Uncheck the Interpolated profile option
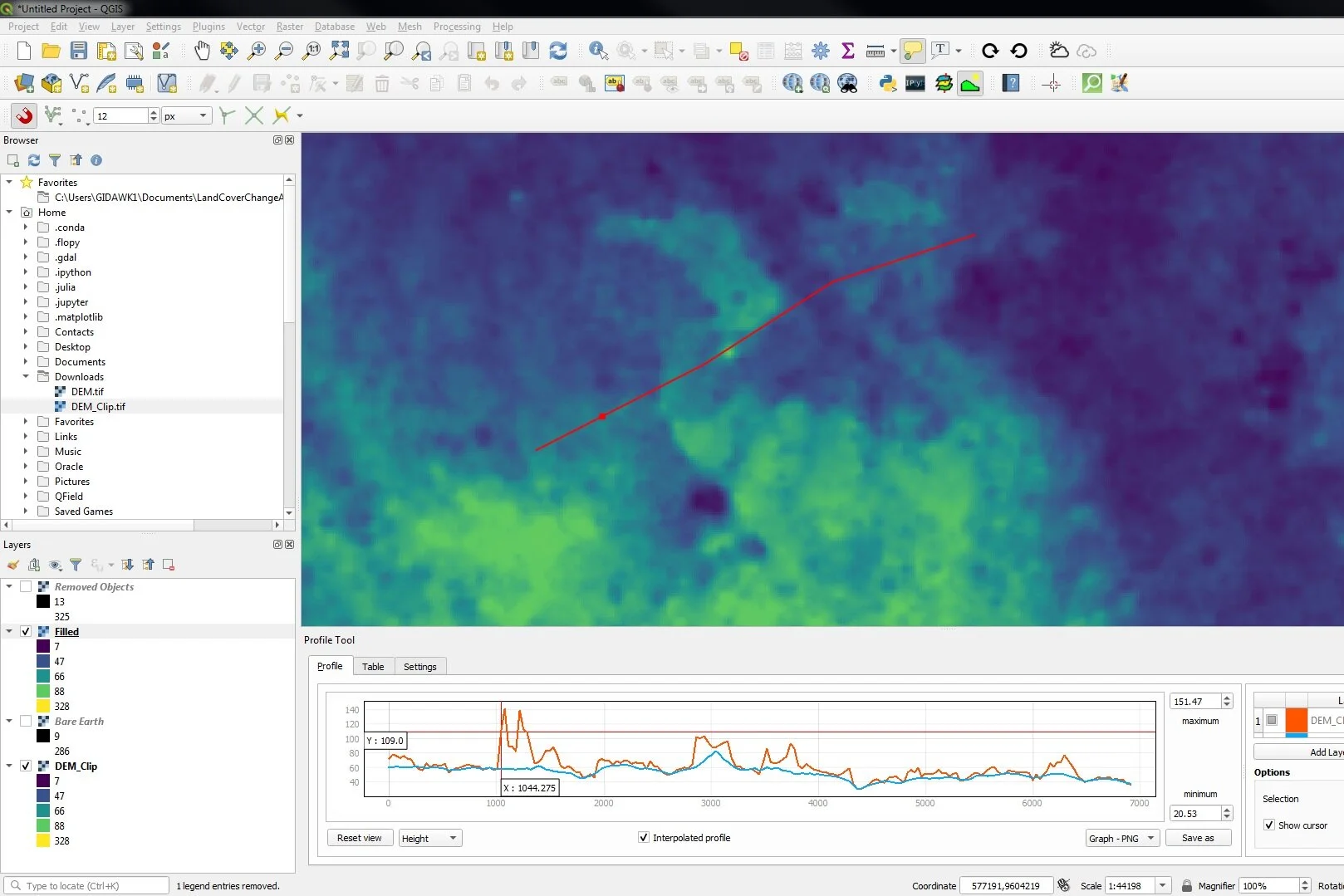Screen dimensions: 1344x896 click(x=644, y=837)
